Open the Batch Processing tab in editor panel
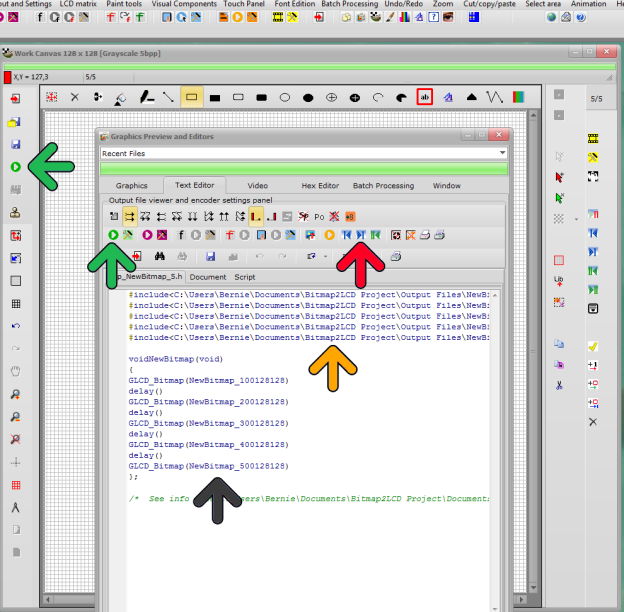 383,185
